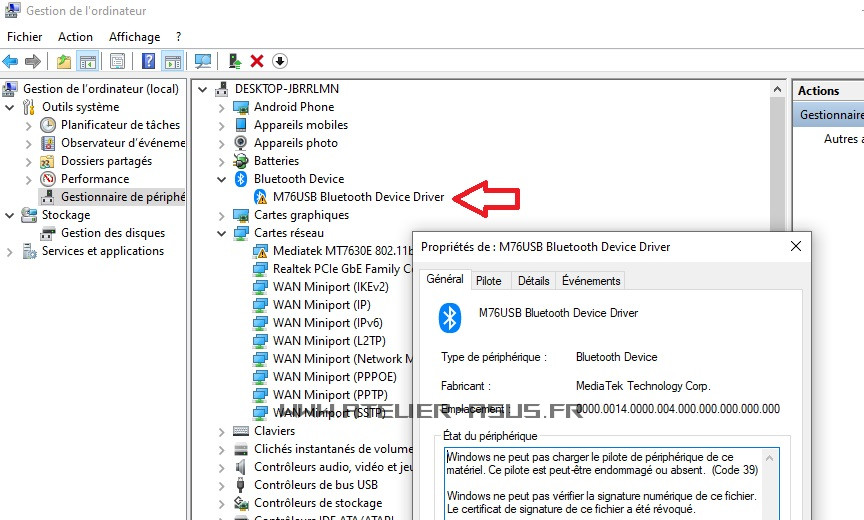Click the blue Help question-mark icon
Image resolution: width=864 pixels, height=520 pixels.
[x=148, y=61]
